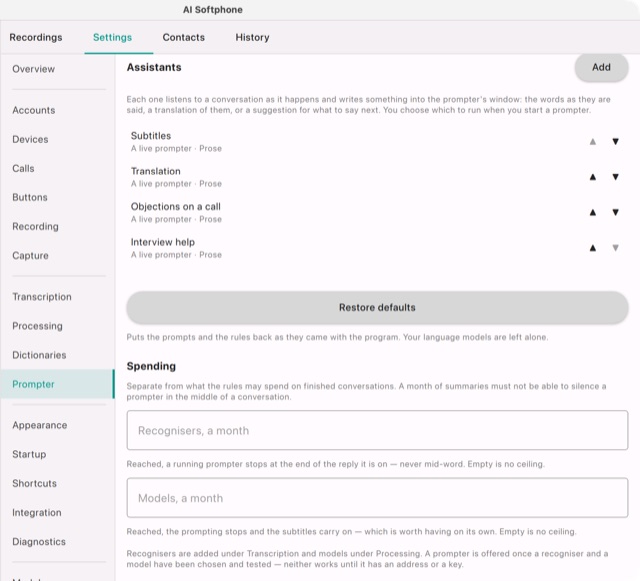This screenshot has height=581, width=640.
Task: Move Interview help assistant up
Action: pos(593,248)
